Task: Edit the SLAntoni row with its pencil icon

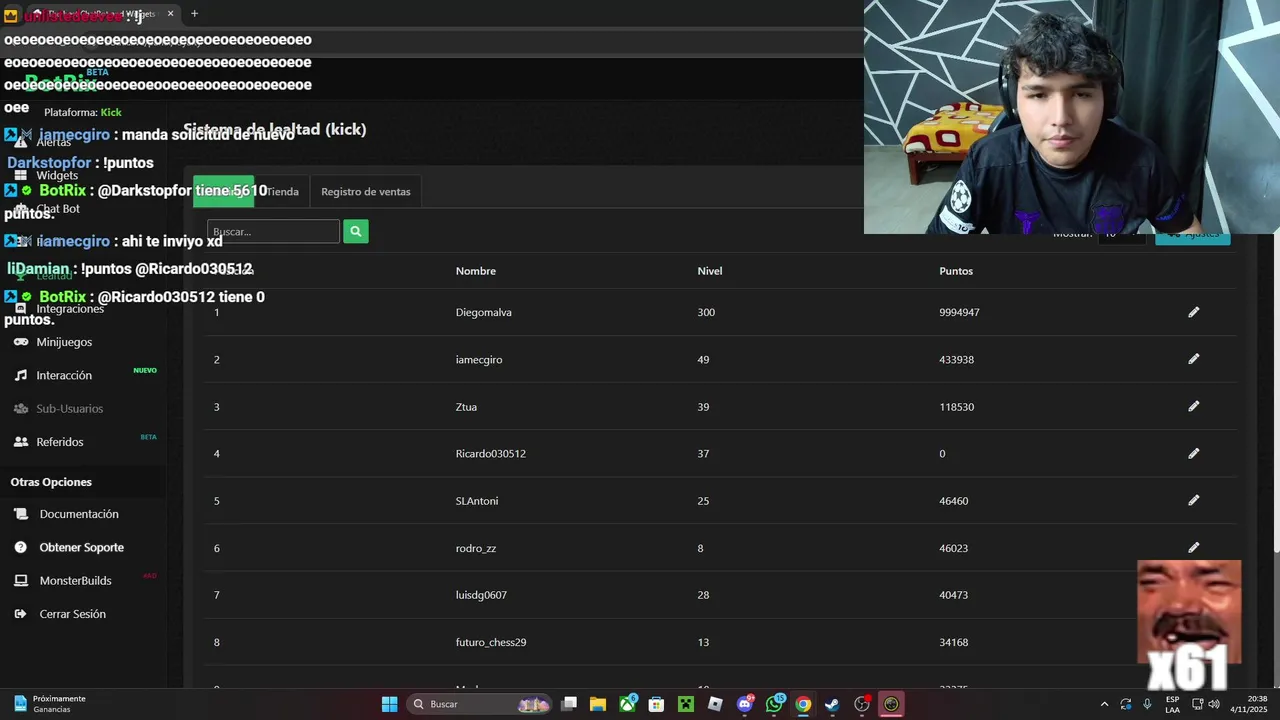Action: [x=1193, y=500]
